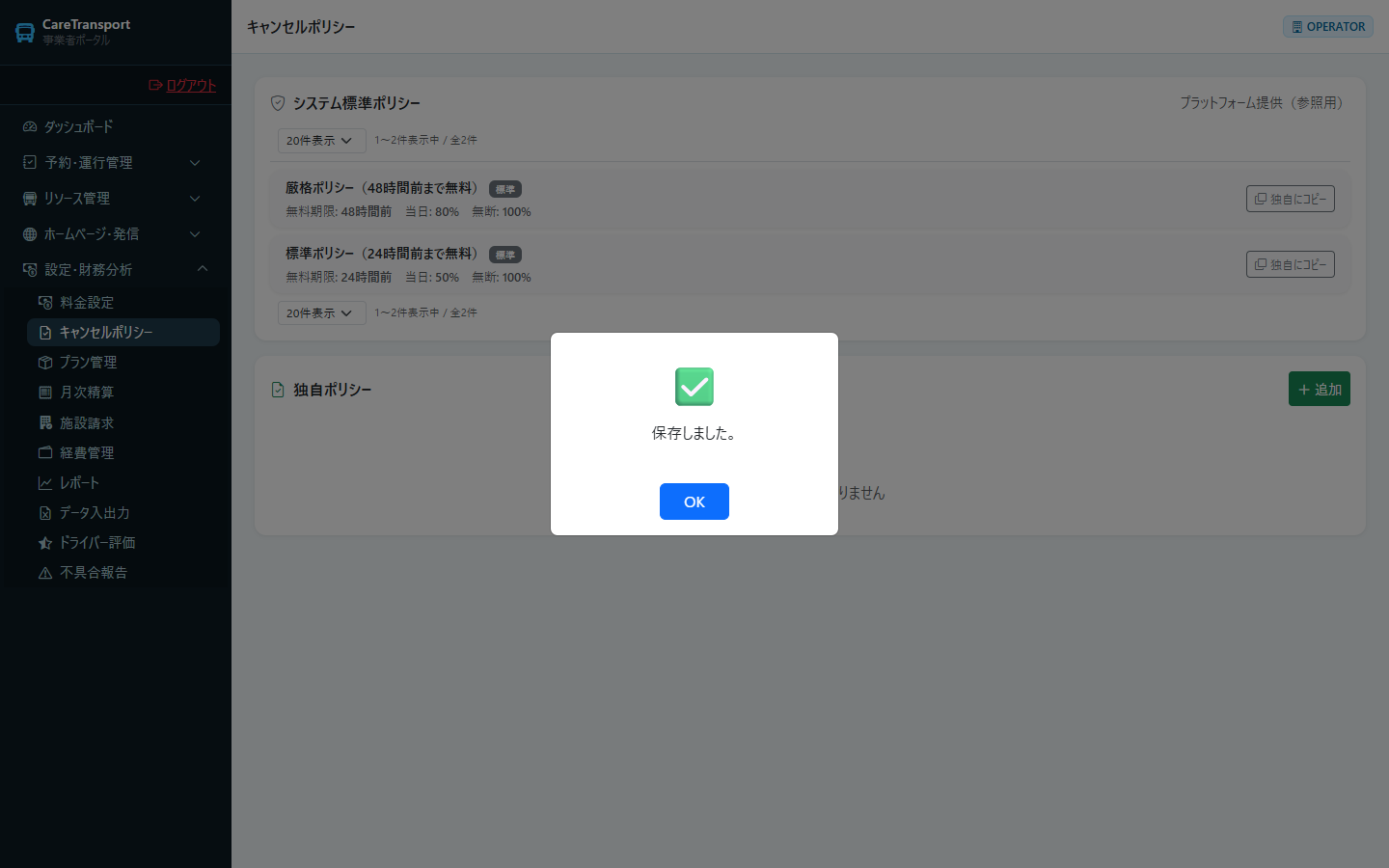Open the bottom 20件表示 page-size dropdown
1389x868 pixels.
(322, 312)
